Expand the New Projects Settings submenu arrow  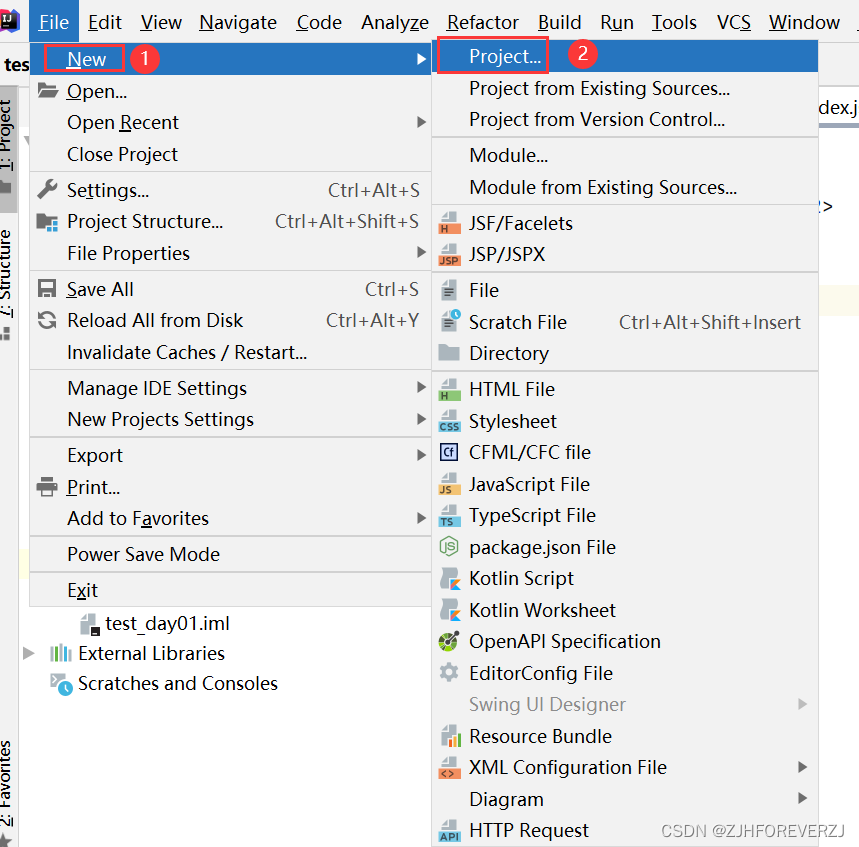(x=421, y=419)
